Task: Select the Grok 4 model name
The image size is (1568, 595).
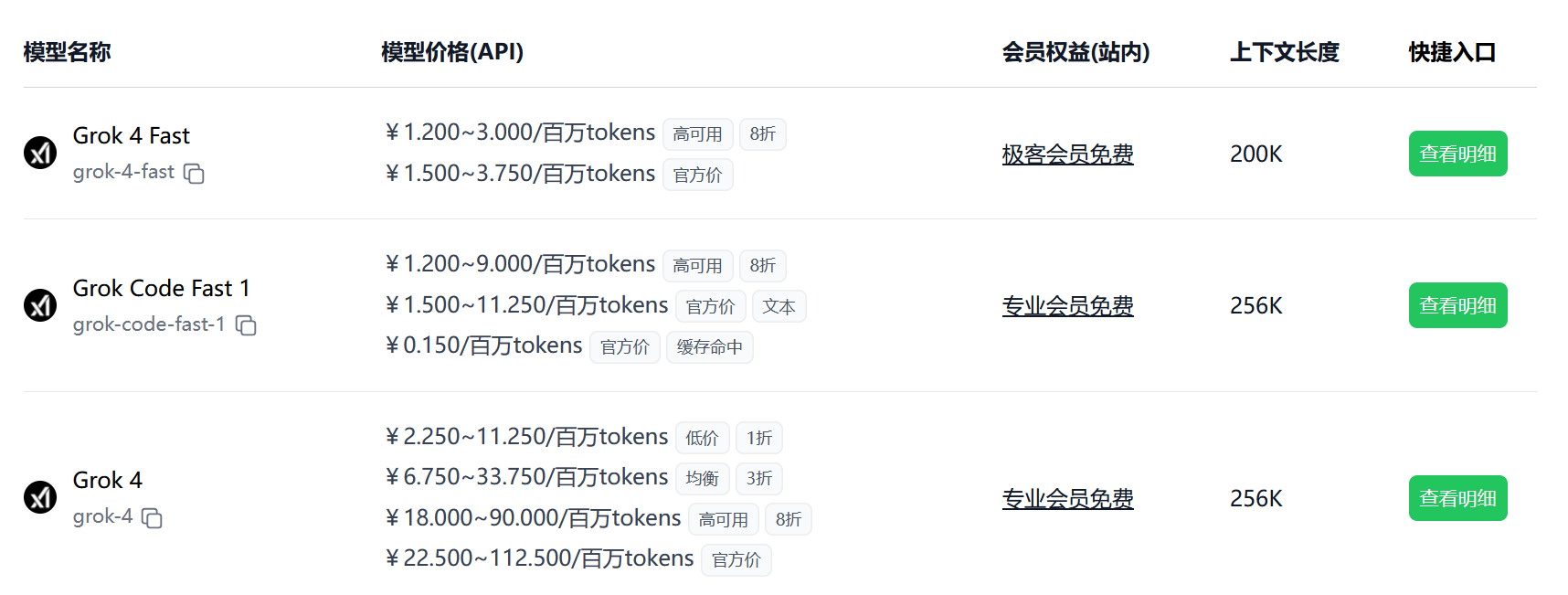Action: click(108, 480)
